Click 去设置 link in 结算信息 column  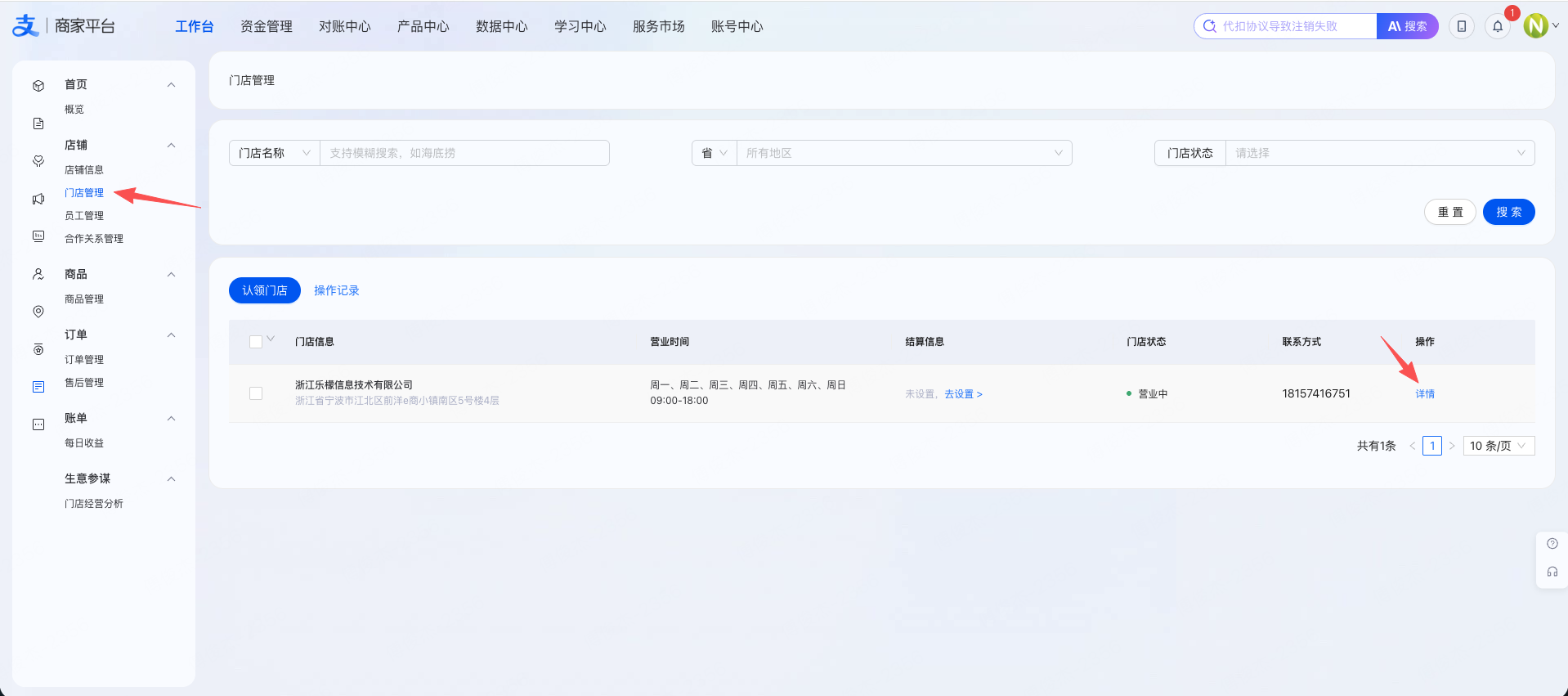[x=963, y=394]
